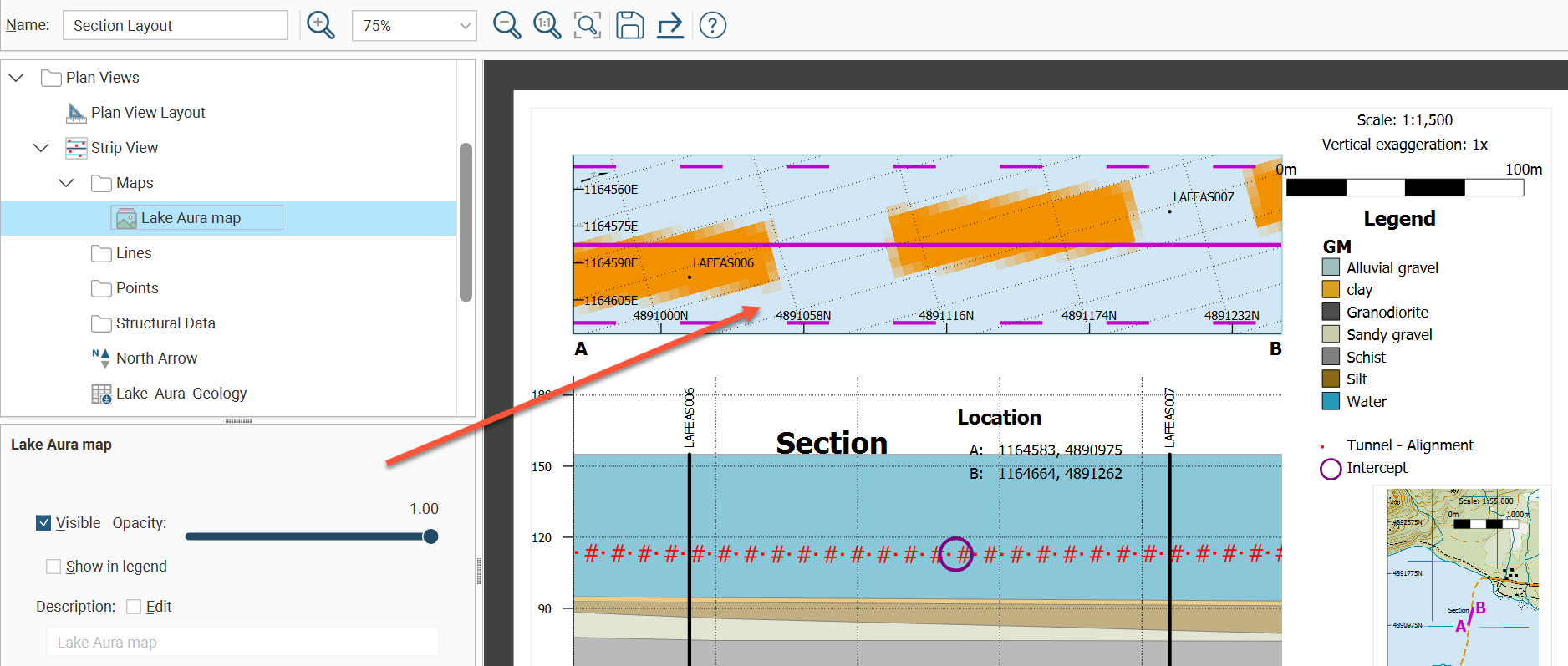Viewport: 1568px width, 666px height.
Task: Collapse the Strip View node
Action: coord(41,148)
